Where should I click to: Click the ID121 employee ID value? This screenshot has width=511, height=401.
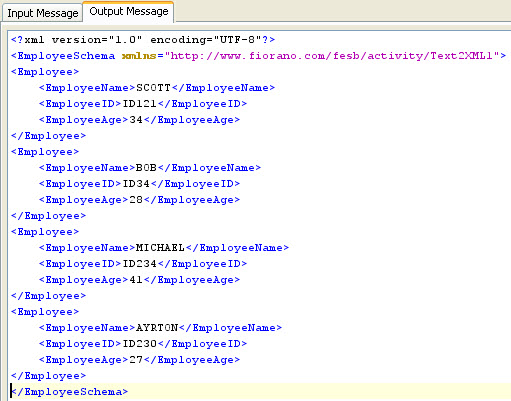139,104
